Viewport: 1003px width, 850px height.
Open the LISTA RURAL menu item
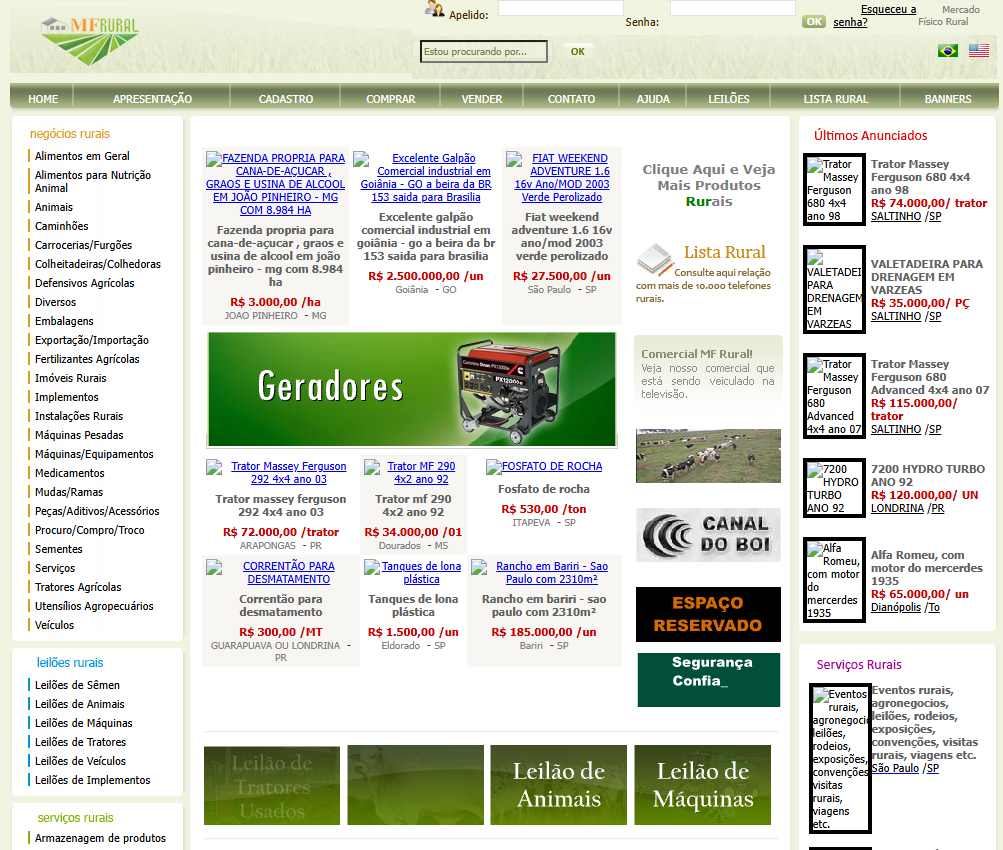[835, 99]
